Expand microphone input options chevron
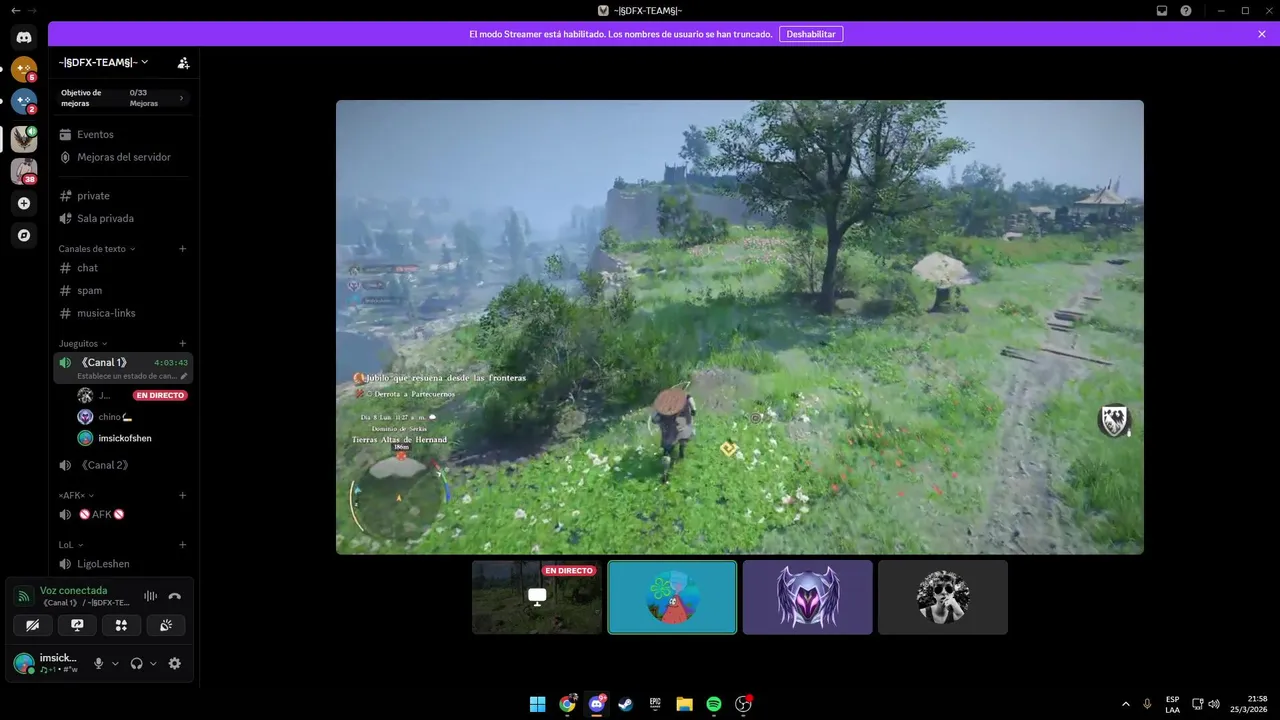Image resolution: width=1280 pixels, height=720 pixels. (115, 663)
